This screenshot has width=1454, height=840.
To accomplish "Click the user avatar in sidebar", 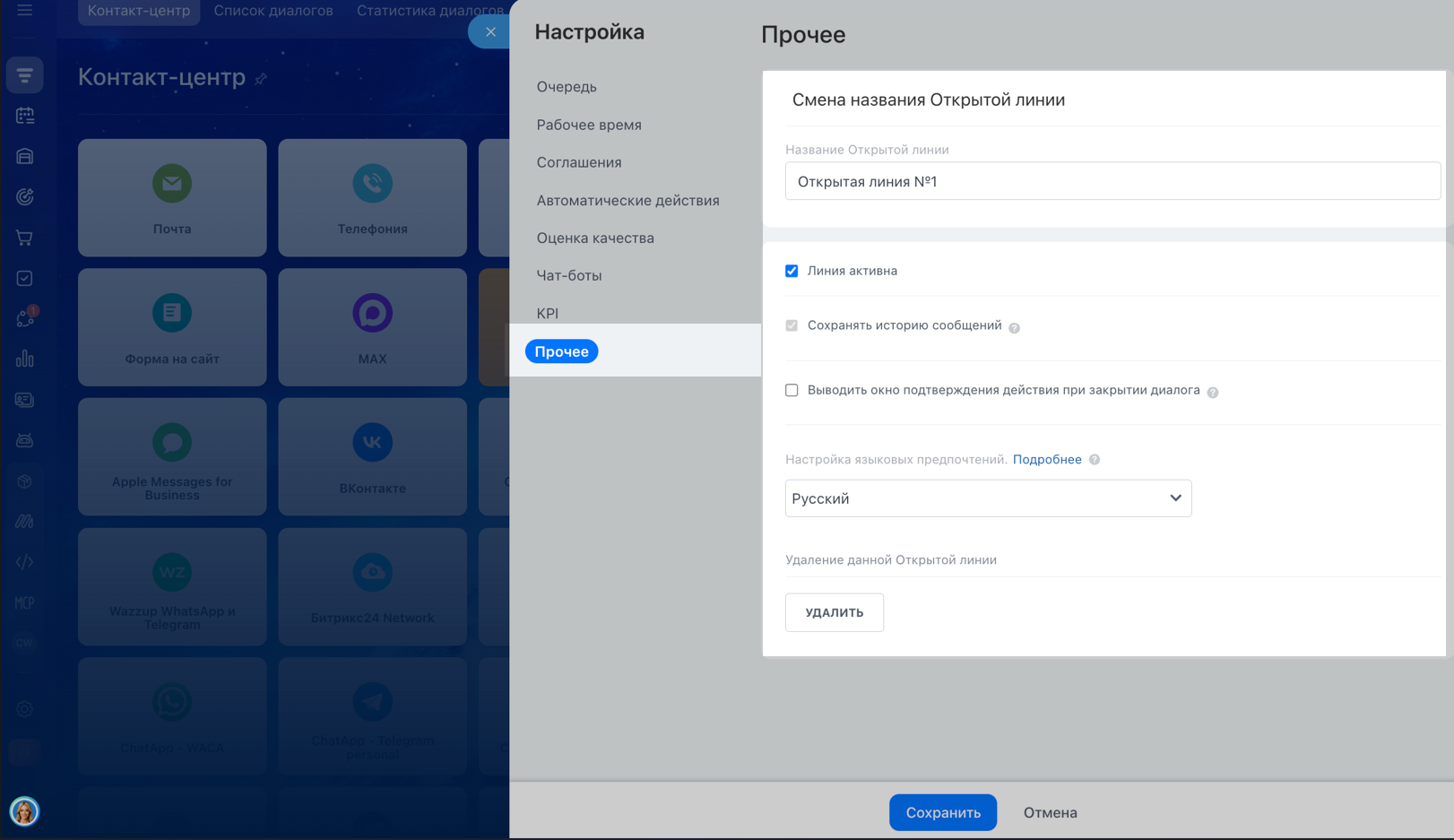I will [x=24, y=811].
